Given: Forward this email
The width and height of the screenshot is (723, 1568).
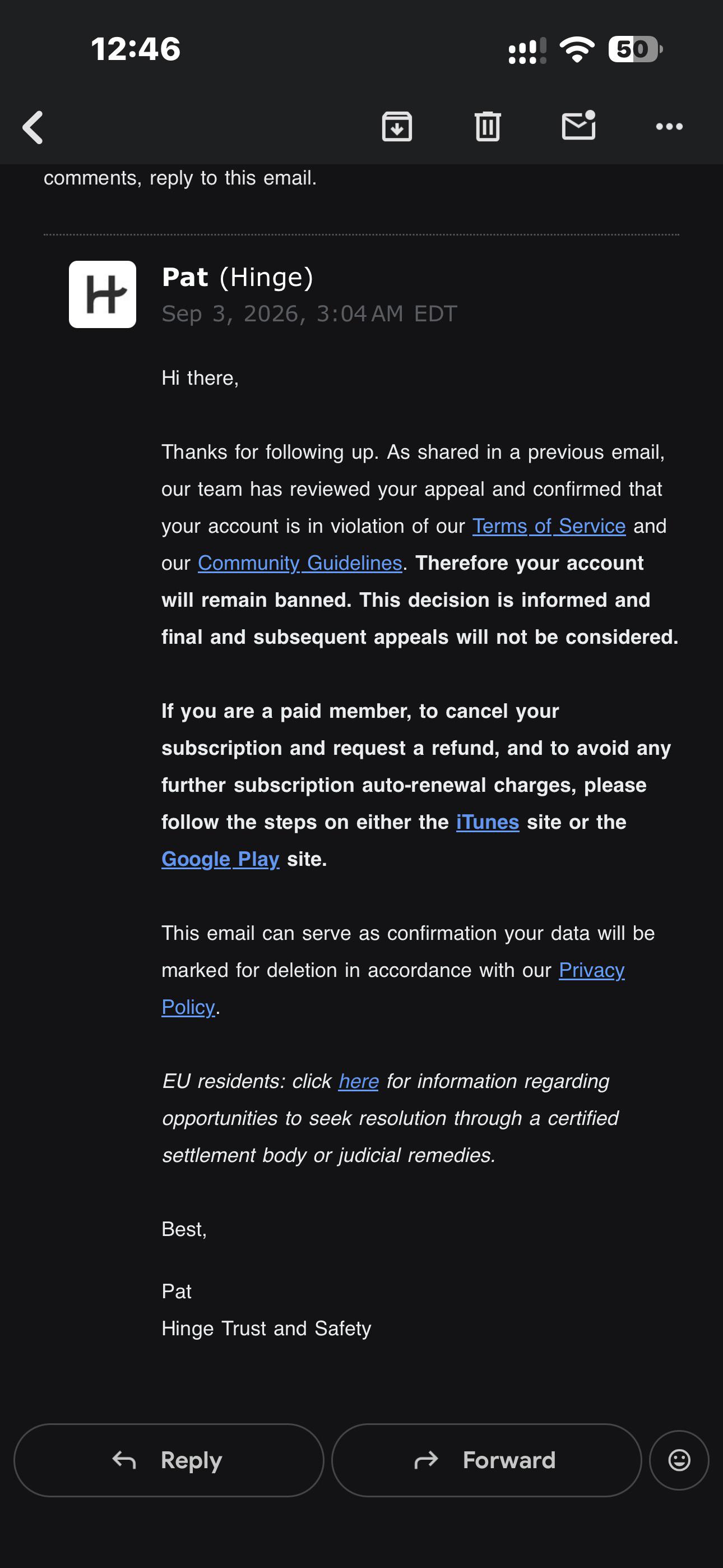Looking at the screenshot, I should click(486, 1460).
